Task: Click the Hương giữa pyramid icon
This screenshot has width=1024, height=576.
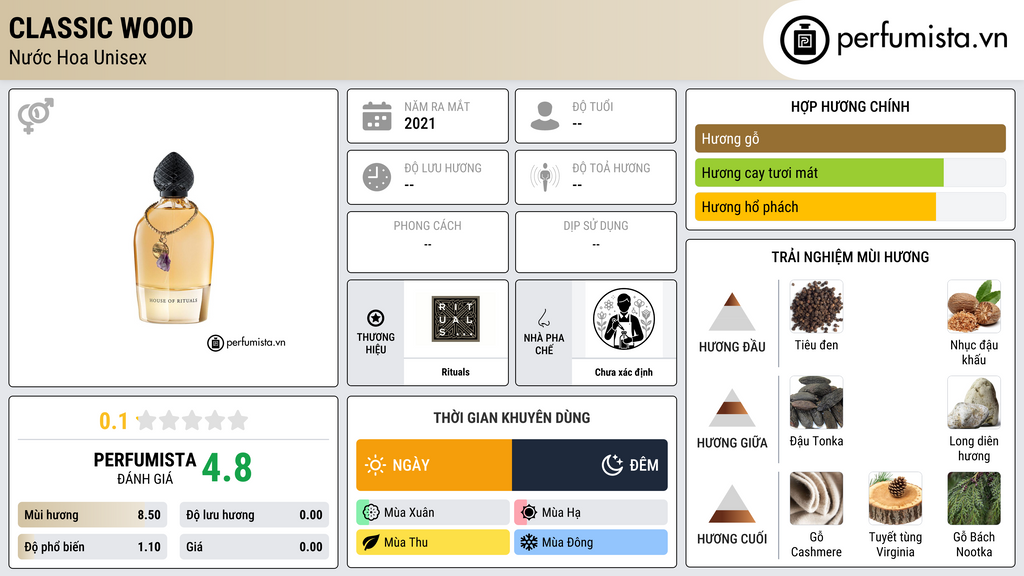Action: click(732, 408)
